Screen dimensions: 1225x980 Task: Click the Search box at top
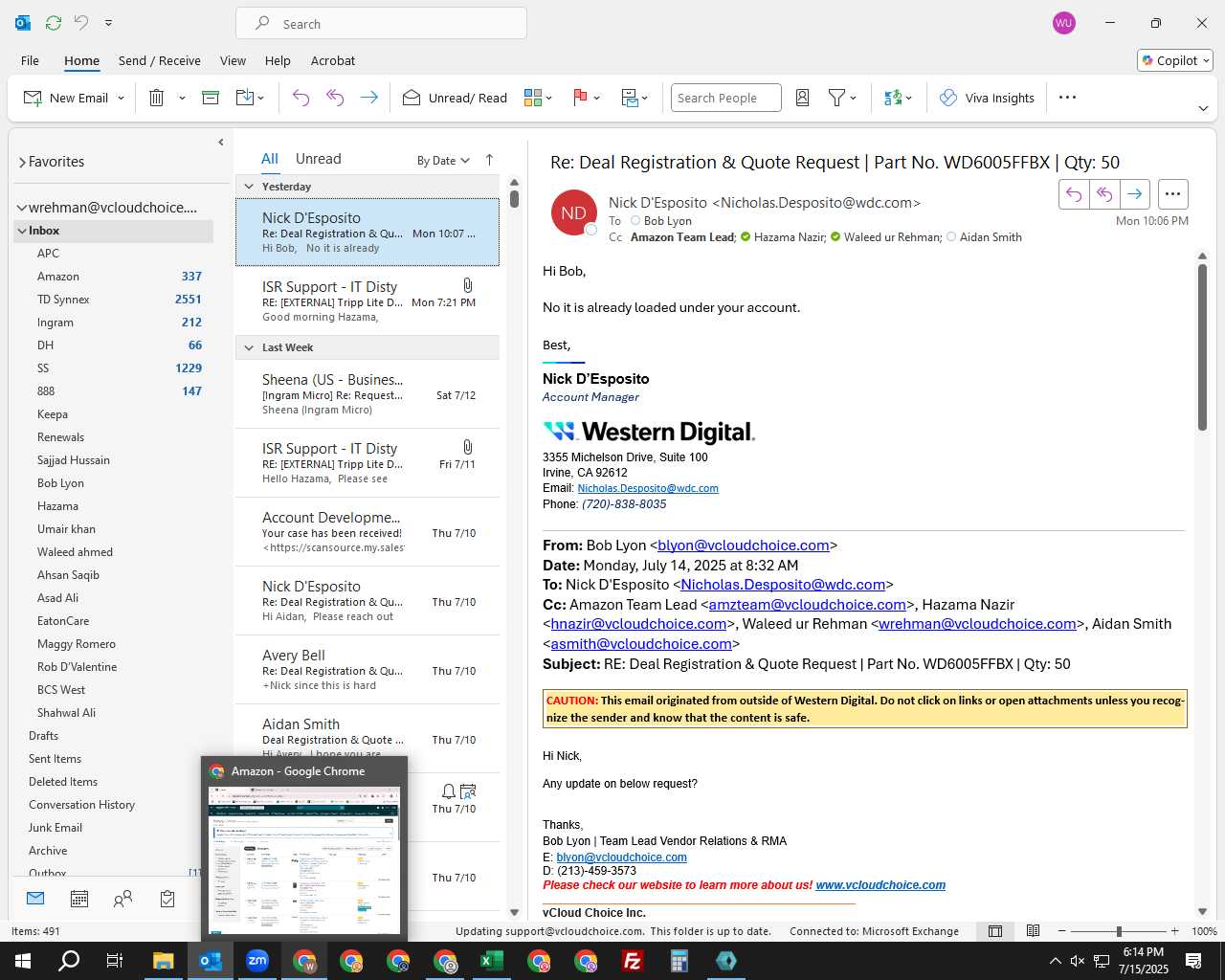381,23
